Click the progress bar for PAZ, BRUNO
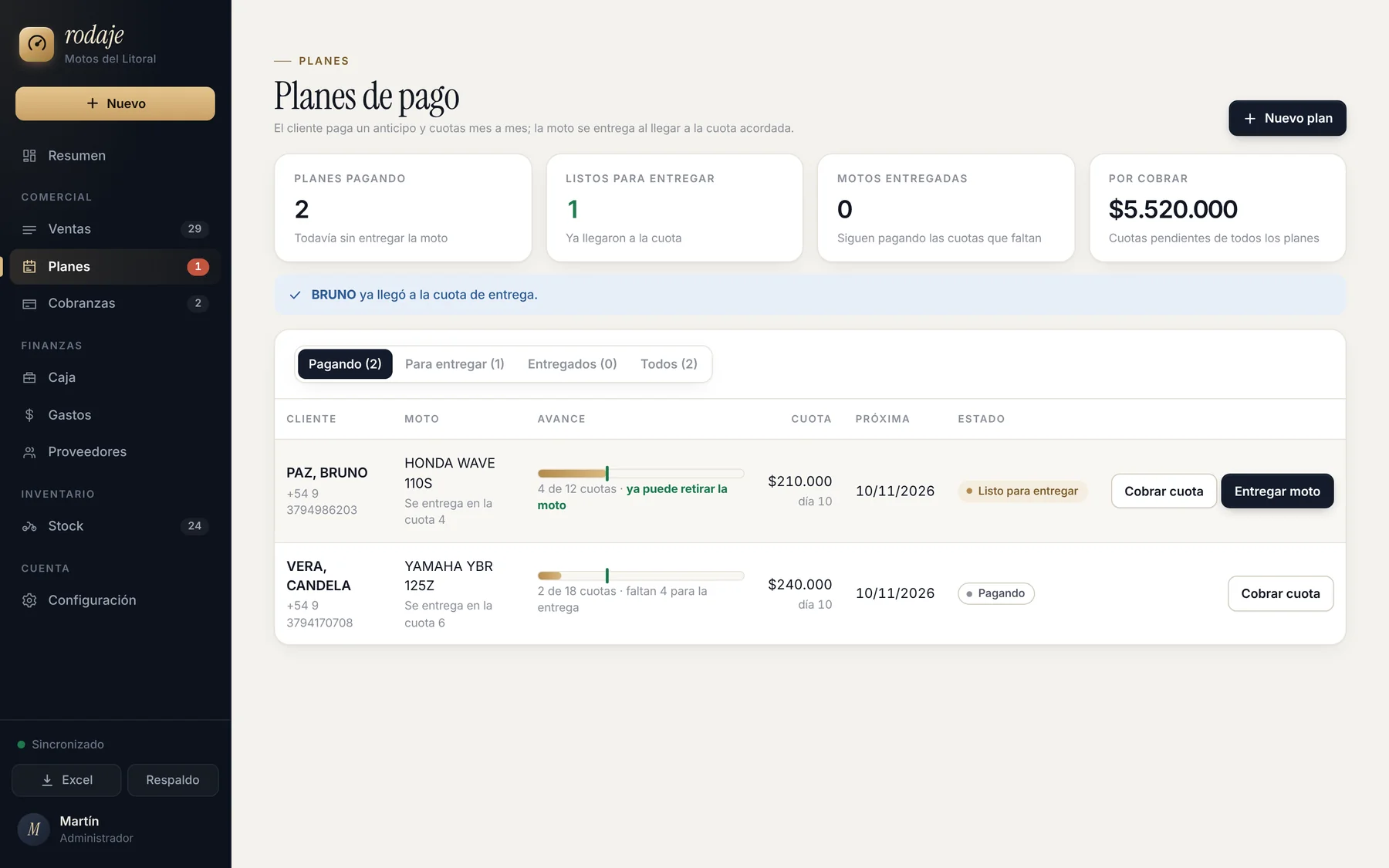 [640, 473]
